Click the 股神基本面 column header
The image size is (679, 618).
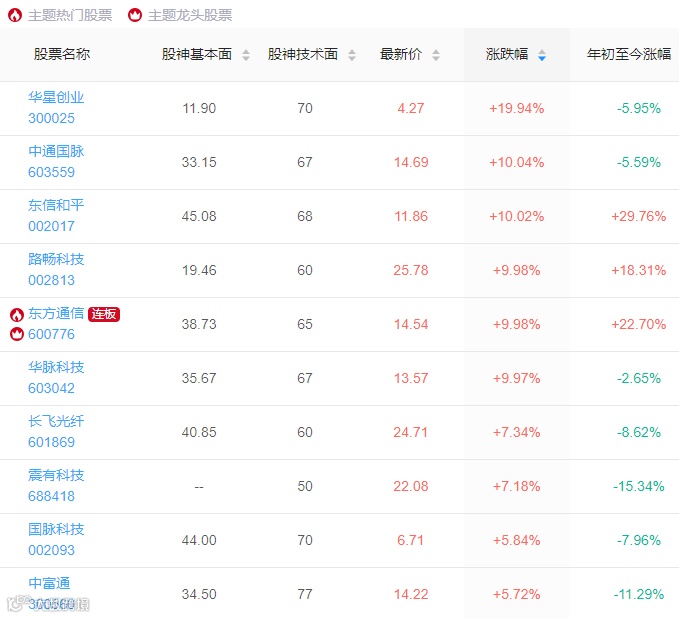197,54
